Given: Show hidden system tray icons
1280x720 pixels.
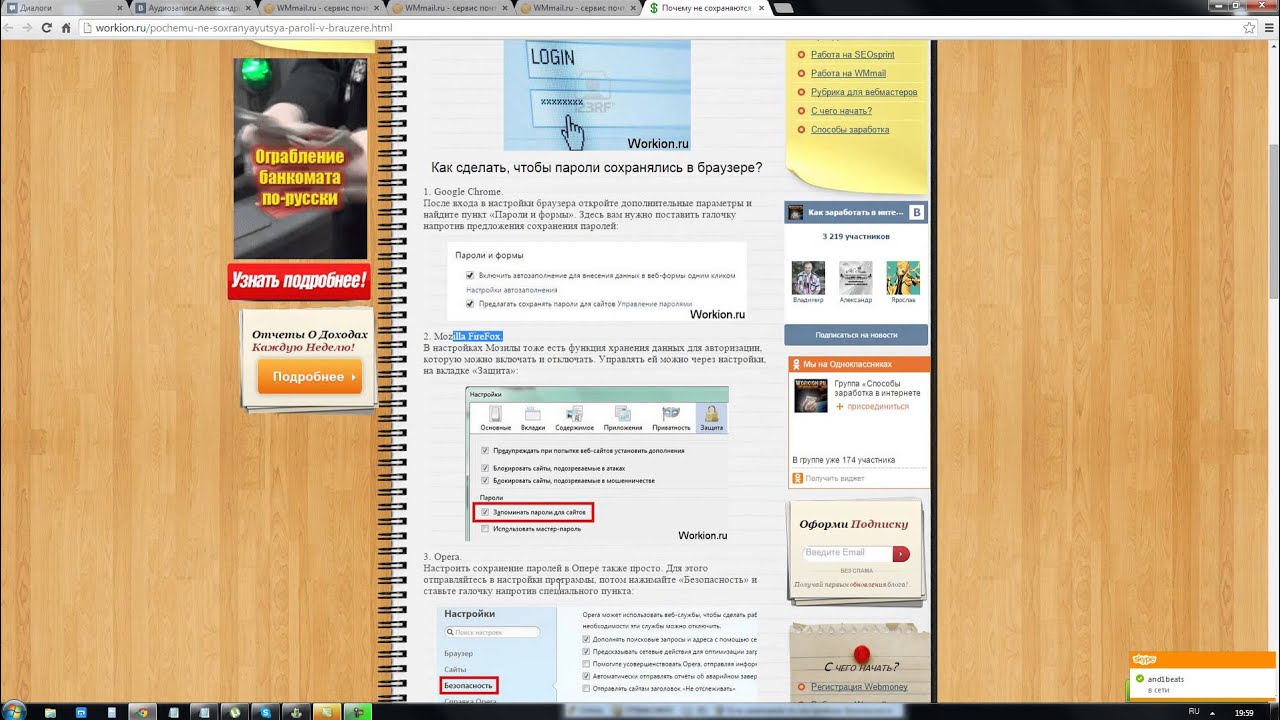Looking at the screenshot, I should point(1210,712).
